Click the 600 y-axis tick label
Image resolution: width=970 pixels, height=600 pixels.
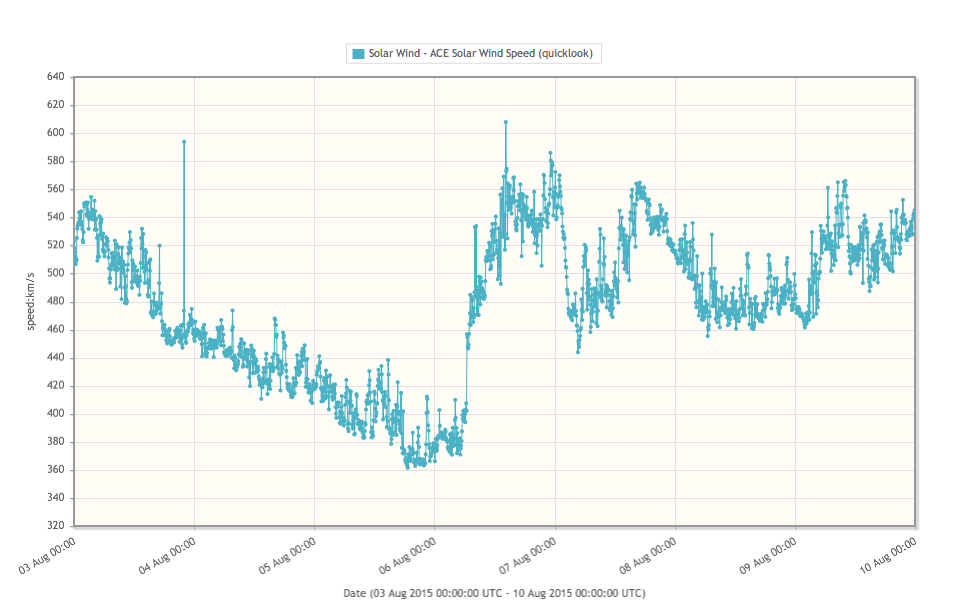(x=55, y=133)
